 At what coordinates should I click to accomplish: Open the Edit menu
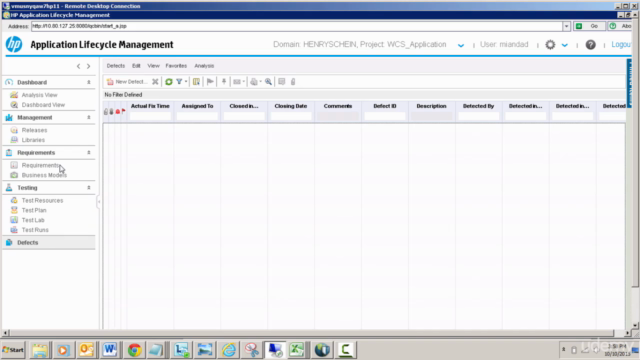(136, 66)
